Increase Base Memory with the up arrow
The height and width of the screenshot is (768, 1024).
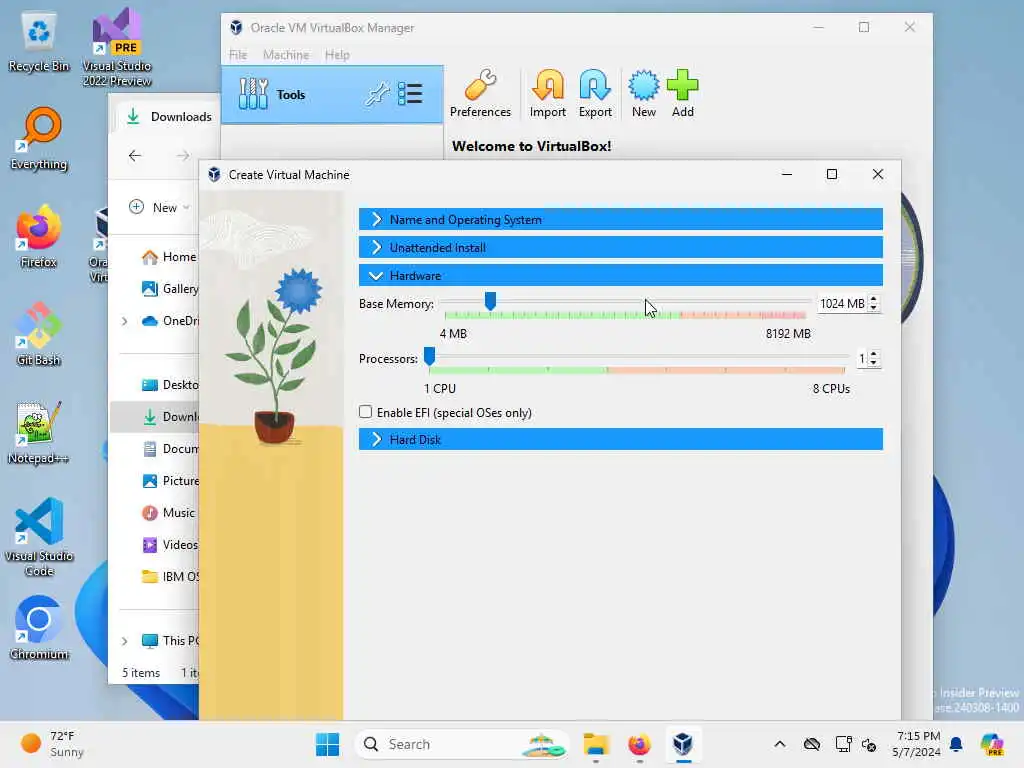[874, 299]
